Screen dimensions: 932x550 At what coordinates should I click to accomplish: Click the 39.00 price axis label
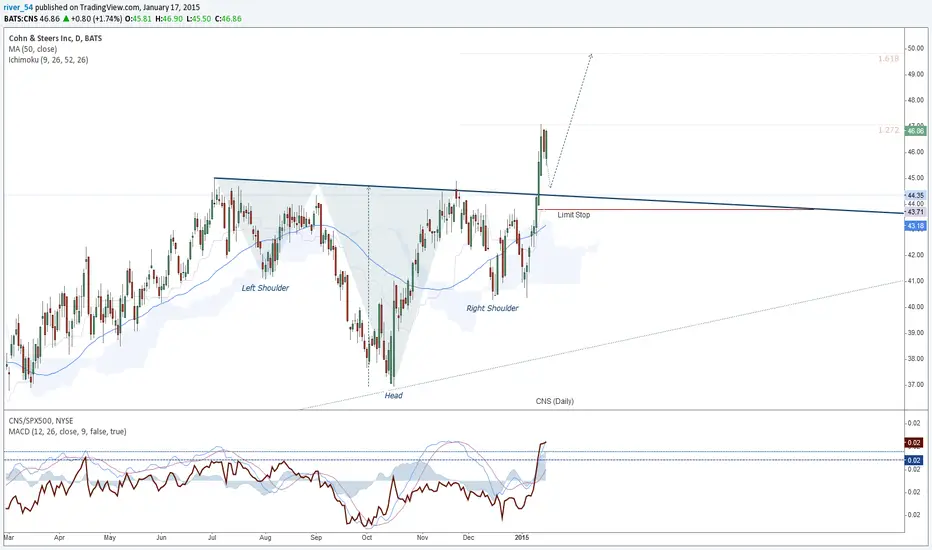(915, 333)
